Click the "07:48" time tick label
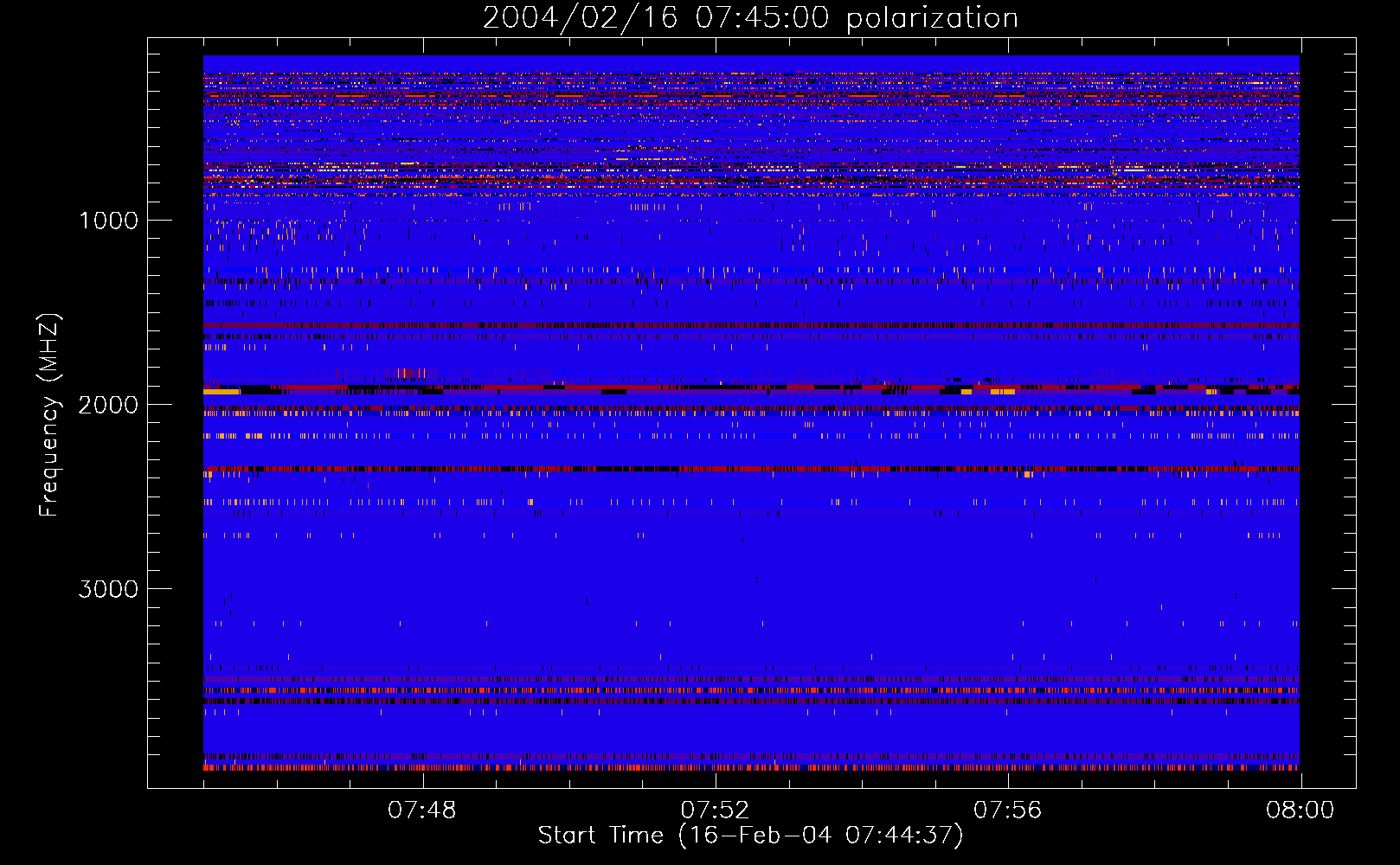The height and width of the screenshot is (865, 1400). click(x=422, y=811)
